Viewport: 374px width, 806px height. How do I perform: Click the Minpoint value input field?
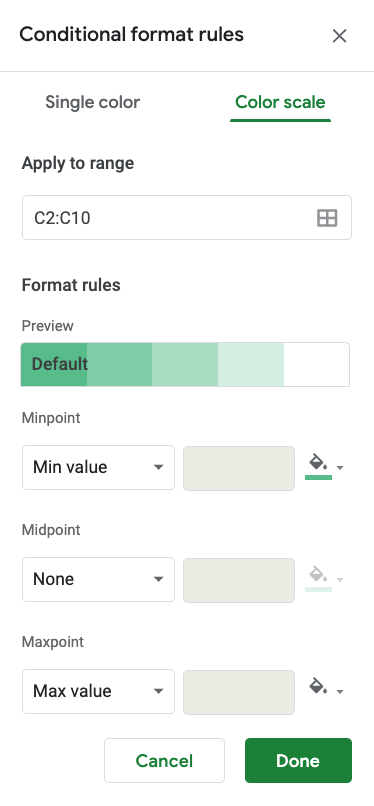coord(239,468)
